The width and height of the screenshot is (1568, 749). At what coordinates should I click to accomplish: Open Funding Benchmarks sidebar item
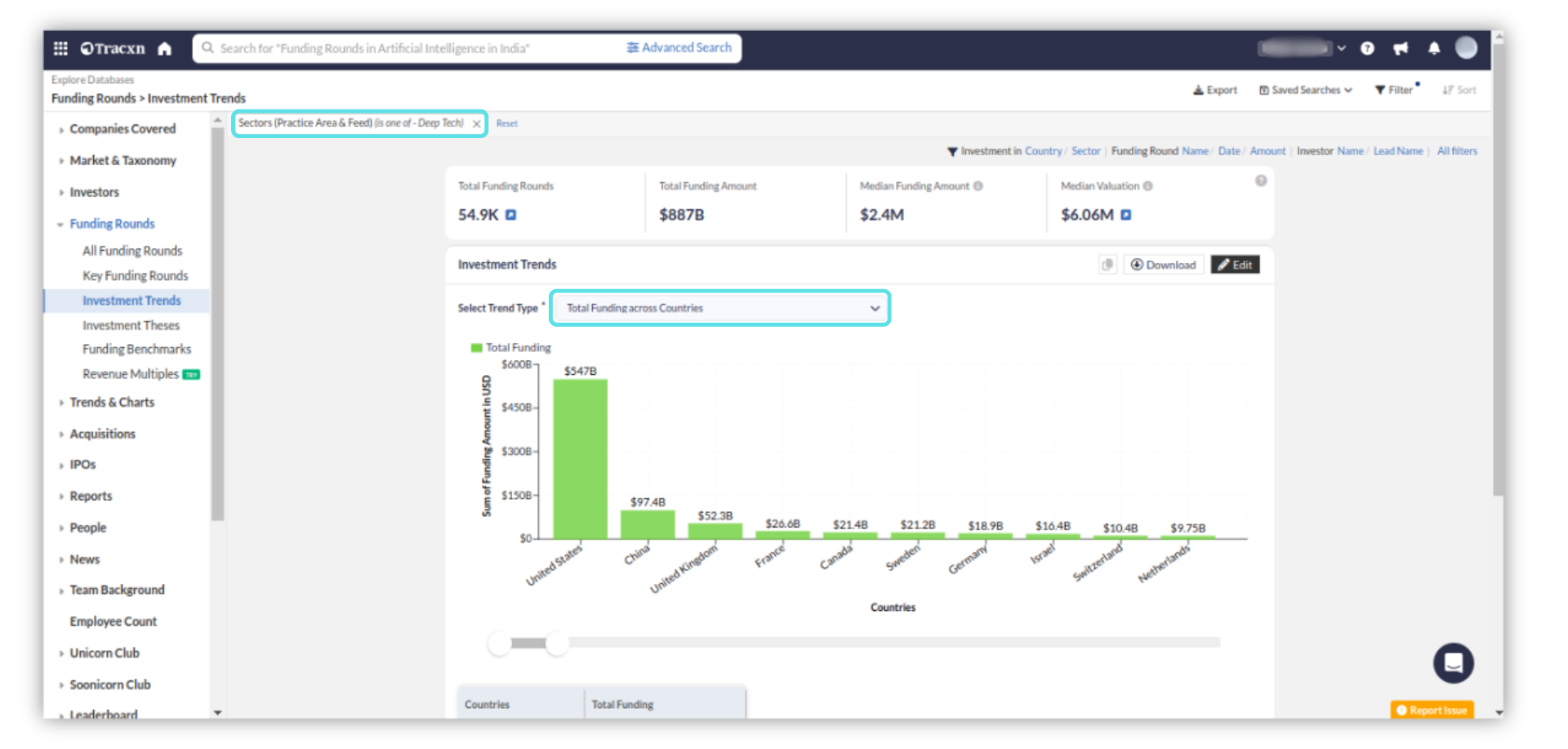(x=136, y=350)
